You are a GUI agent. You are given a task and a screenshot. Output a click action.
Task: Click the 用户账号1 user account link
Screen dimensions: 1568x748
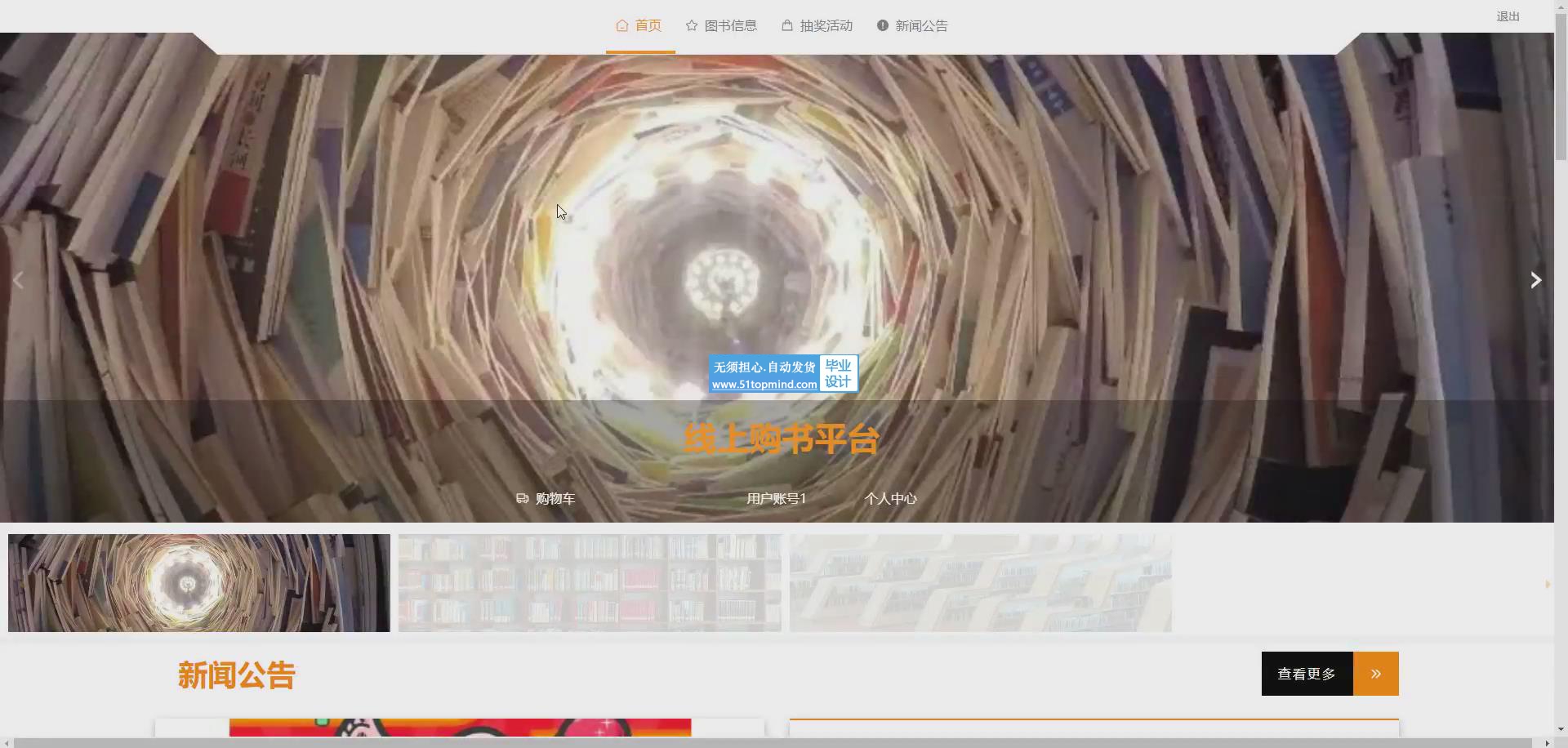[x=776, y=498]
